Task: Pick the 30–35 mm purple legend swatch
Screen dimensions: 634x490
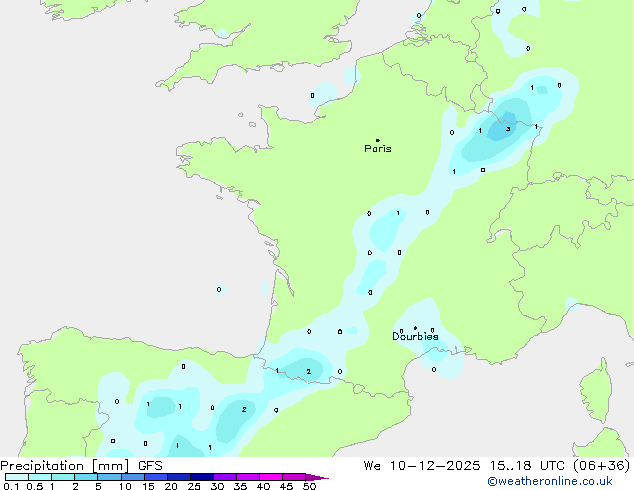Action: 225,477
